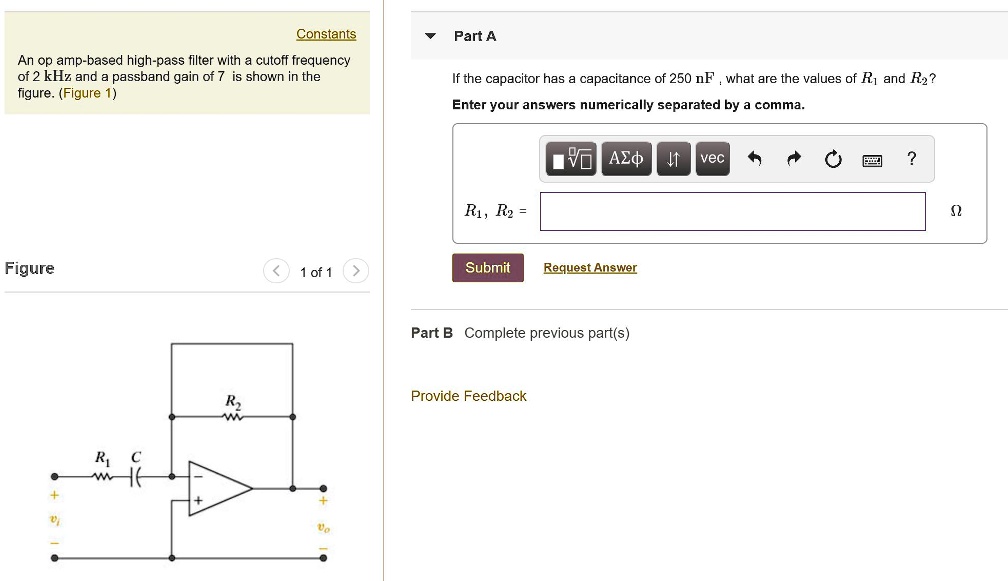Click inside the R1, R2 answer field

732,211
